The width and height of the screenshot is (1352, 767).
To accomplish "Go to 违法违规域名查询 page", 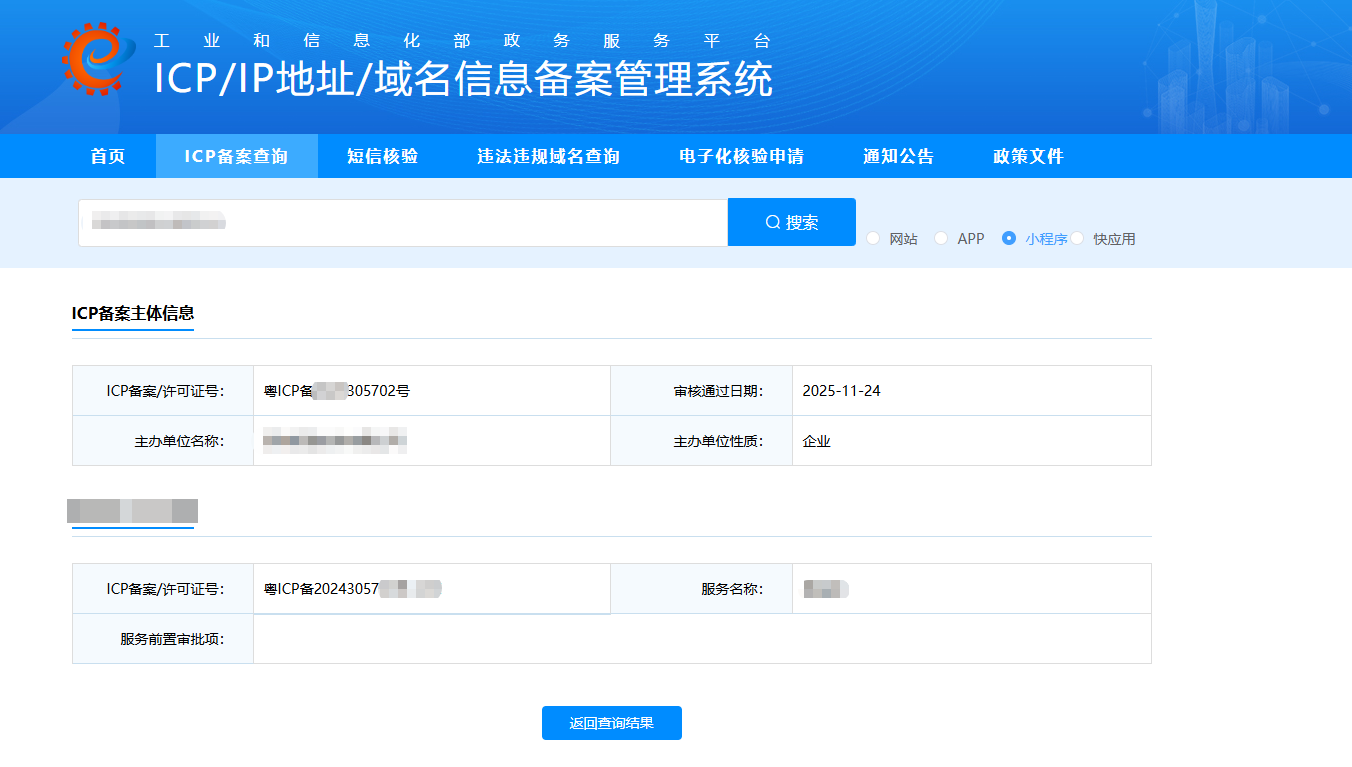I will pos(548,156).
